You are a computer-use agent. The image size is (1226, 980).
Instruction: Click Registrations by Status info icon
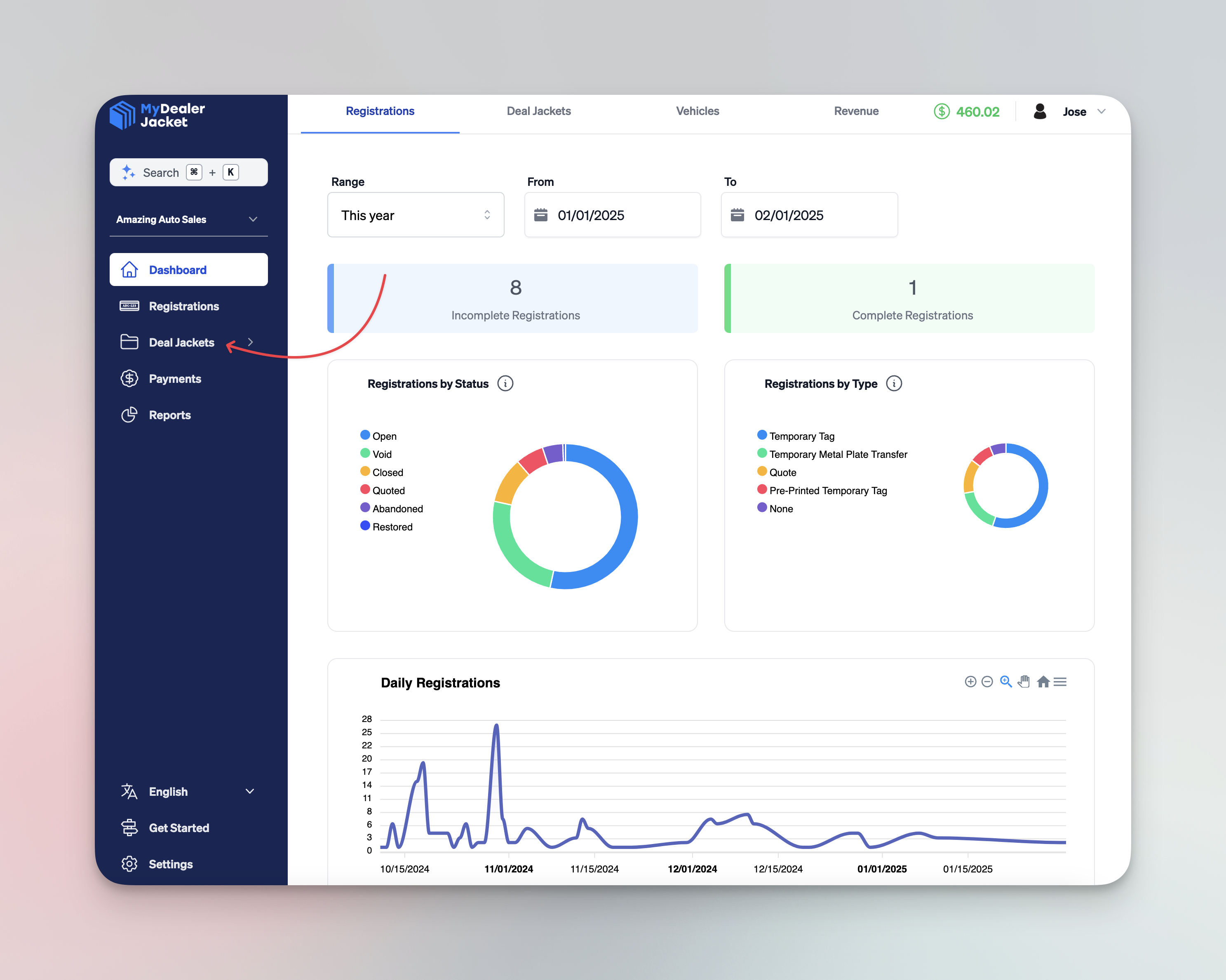click(505, 384)
